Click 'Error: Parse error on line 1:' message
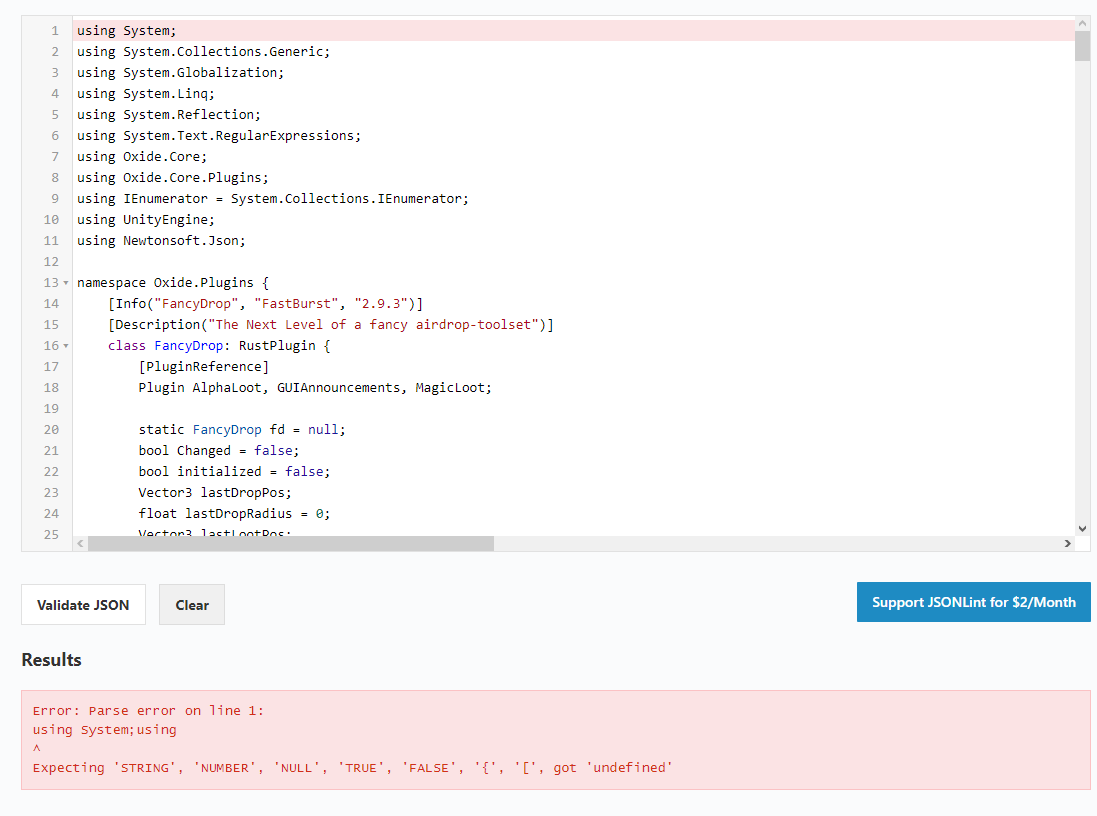Viewport: 1097px width, 816px height. pyautogui.click(x=148, y=710)
